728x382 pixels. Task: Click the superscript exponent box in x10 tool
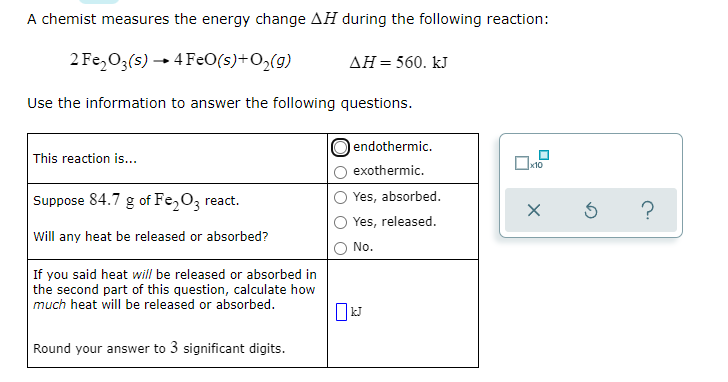pos(544,155)
